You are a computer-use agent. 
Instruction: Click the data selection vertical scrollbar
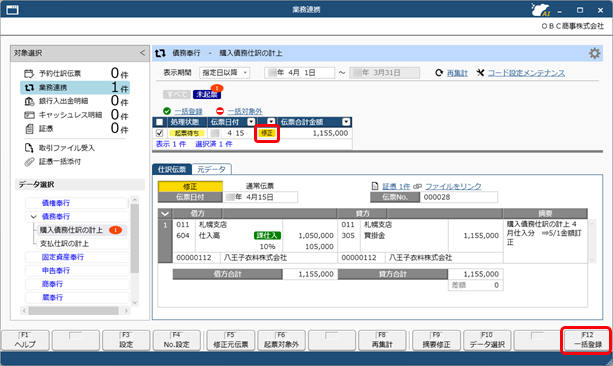[135, 239]
